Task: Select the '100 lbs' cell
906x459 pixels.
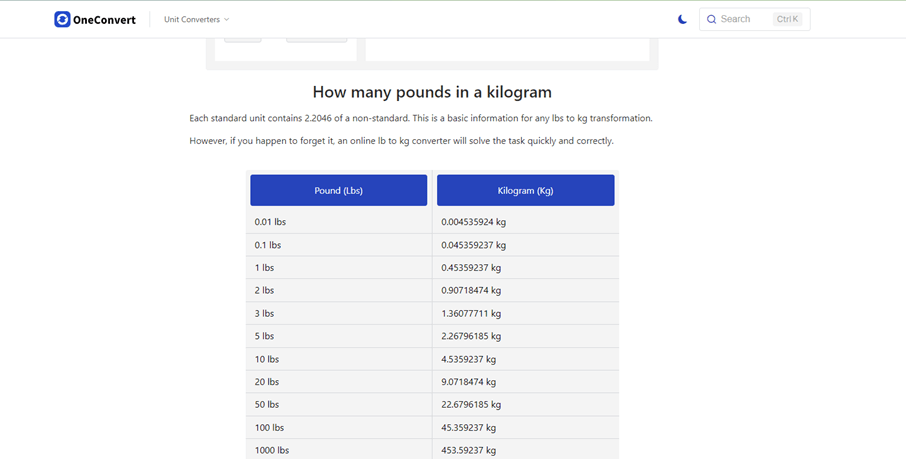Action: (x=339, y=427)
